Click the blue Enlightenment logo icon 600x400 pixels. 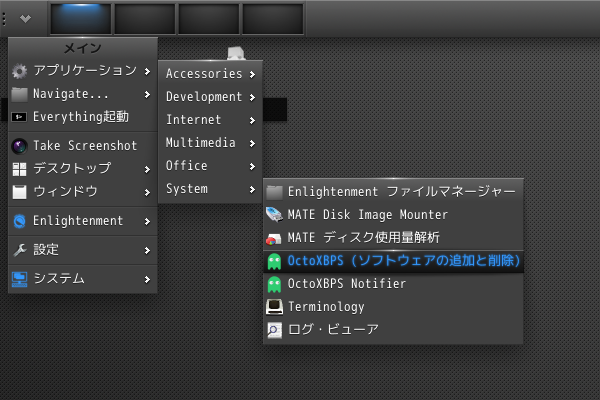tap(20, 221)
